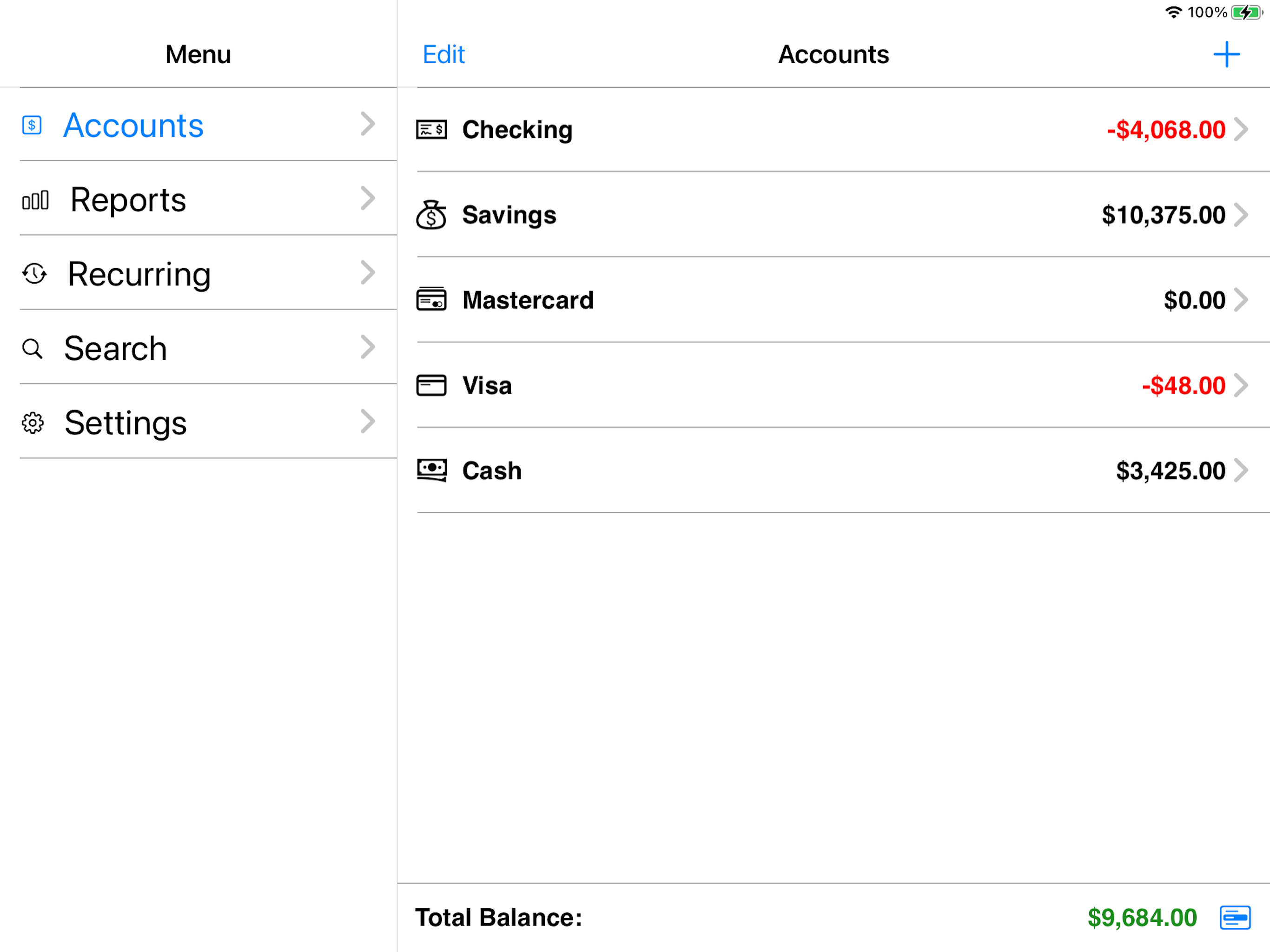This screenshot has width=1270, height=952.
Task: Click the card icon beside Total Balance
Action: (x=1235, y=918)
